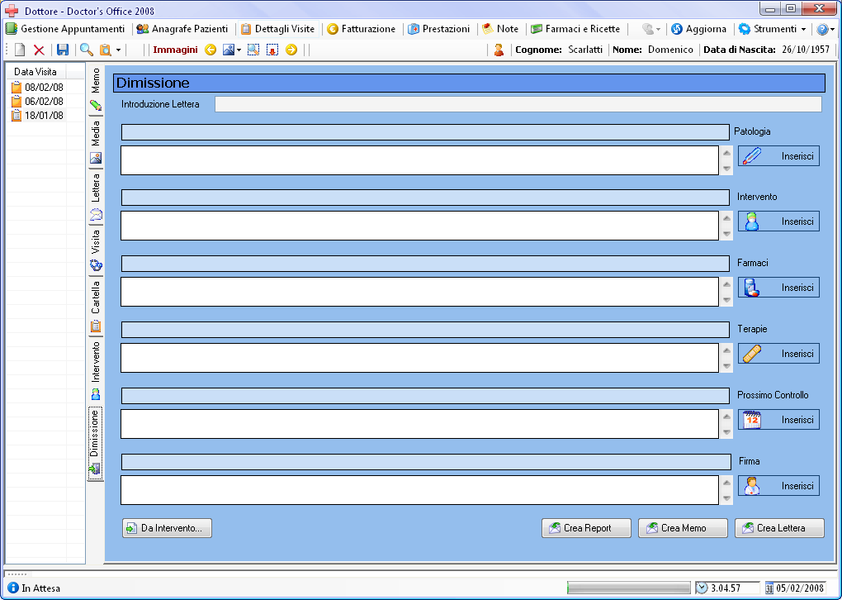Click the Intervento text area
Viewport: 842px width, 600px height.
click(x=419, y=226)
